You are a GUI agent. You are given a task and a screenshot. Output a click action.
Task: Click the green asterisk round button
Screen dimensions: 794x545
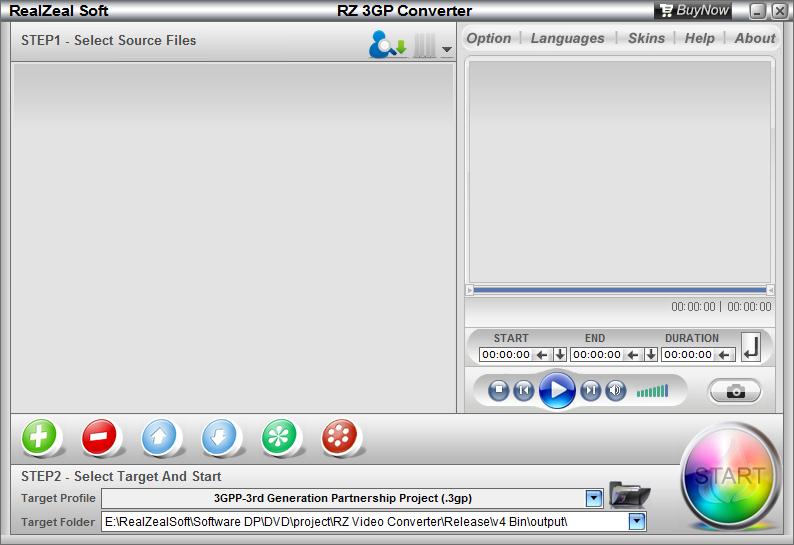(280, 437)
